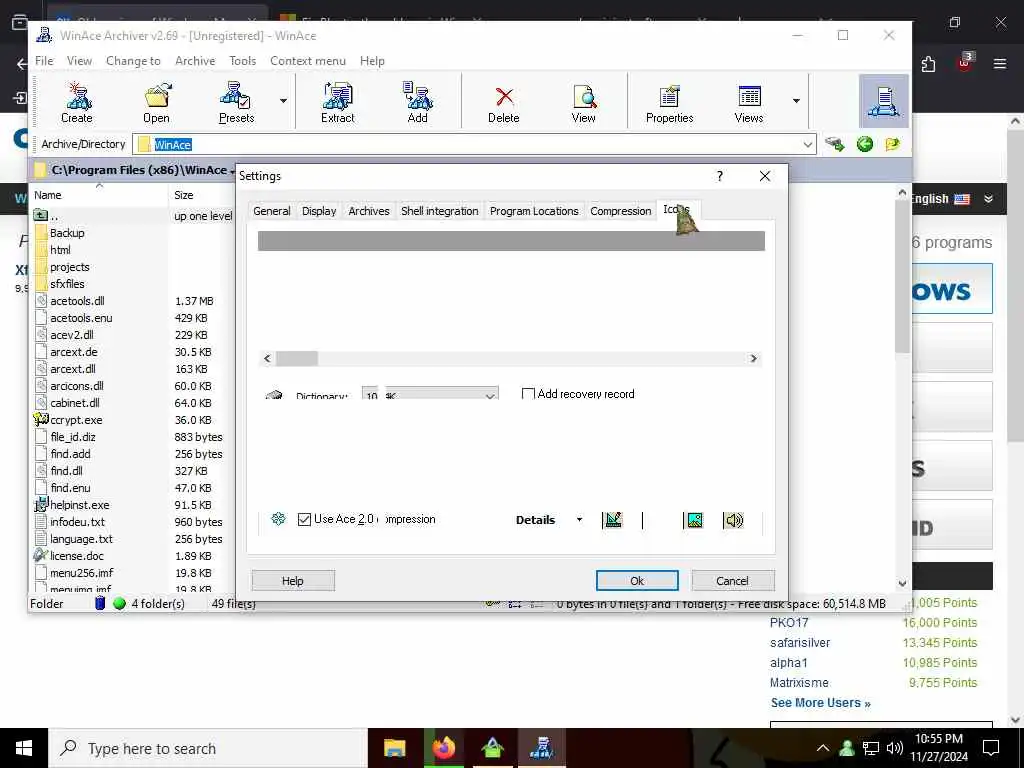Uncheck Use Ace 2.0 compression
This screenshot has width=1024, height=768.
coord(304,519)
